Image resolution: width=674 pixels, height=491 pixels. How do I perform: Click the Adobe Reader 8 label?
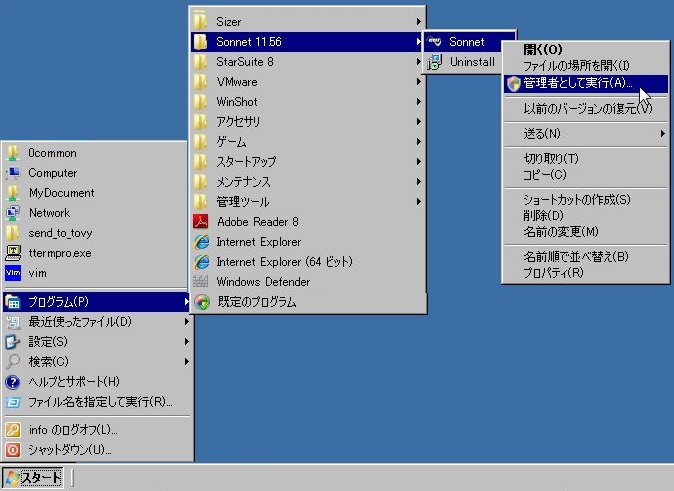pos(257,222)
